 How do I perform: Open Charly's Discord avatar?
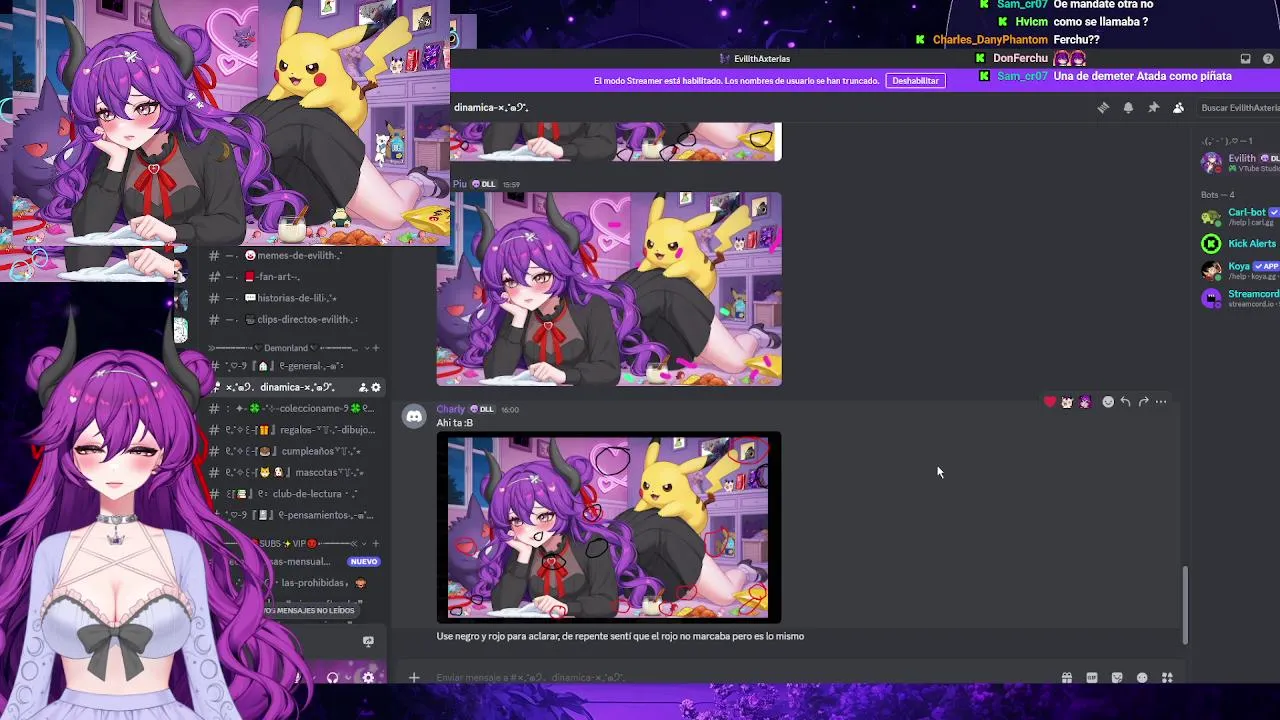(x=414, y=417)
